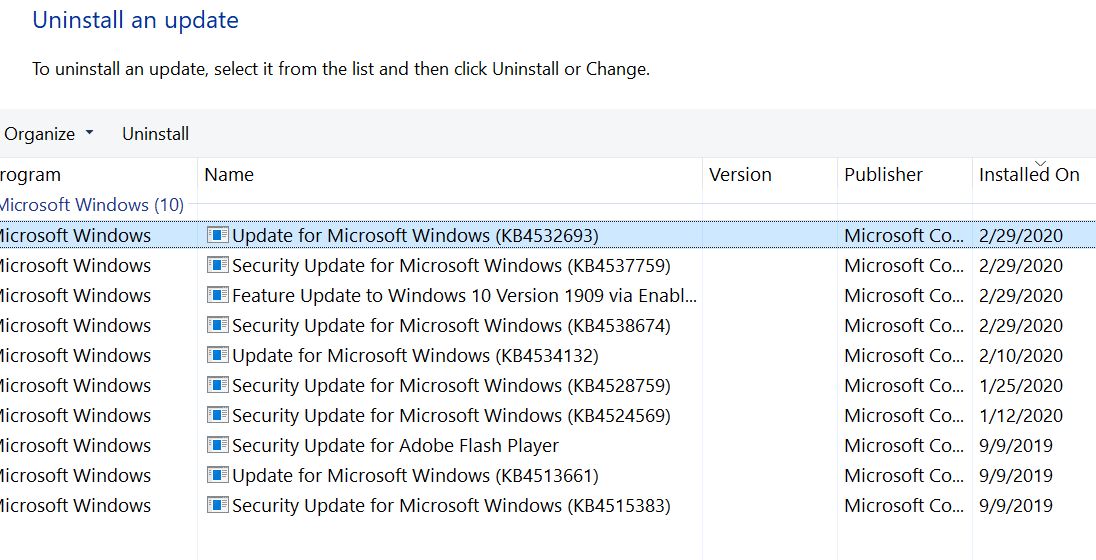Sort by the Publisher column header

pyautogui.click(x=883, y=175)
